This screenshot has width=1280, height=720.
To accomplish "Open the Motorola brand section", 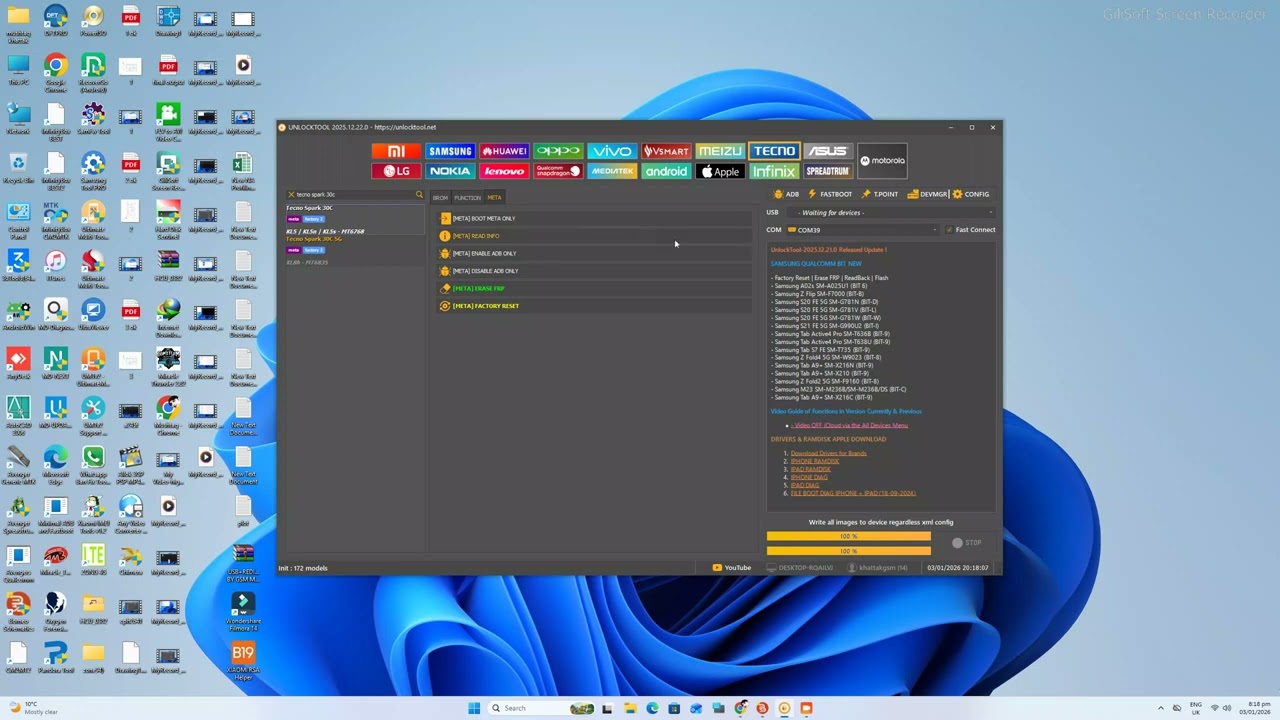I will (x=882, y=161).
